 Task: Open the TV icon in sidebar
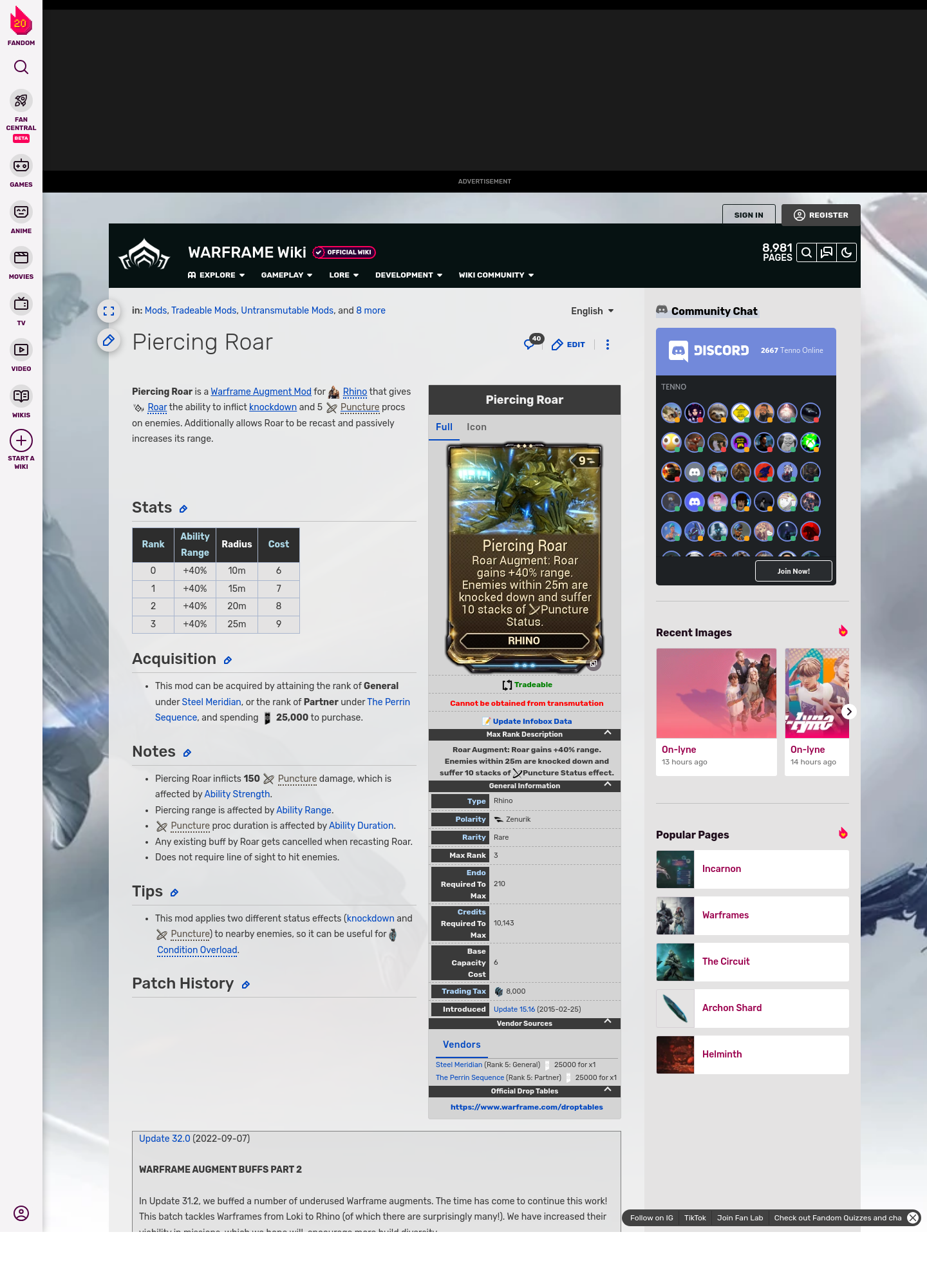[21, 304]
